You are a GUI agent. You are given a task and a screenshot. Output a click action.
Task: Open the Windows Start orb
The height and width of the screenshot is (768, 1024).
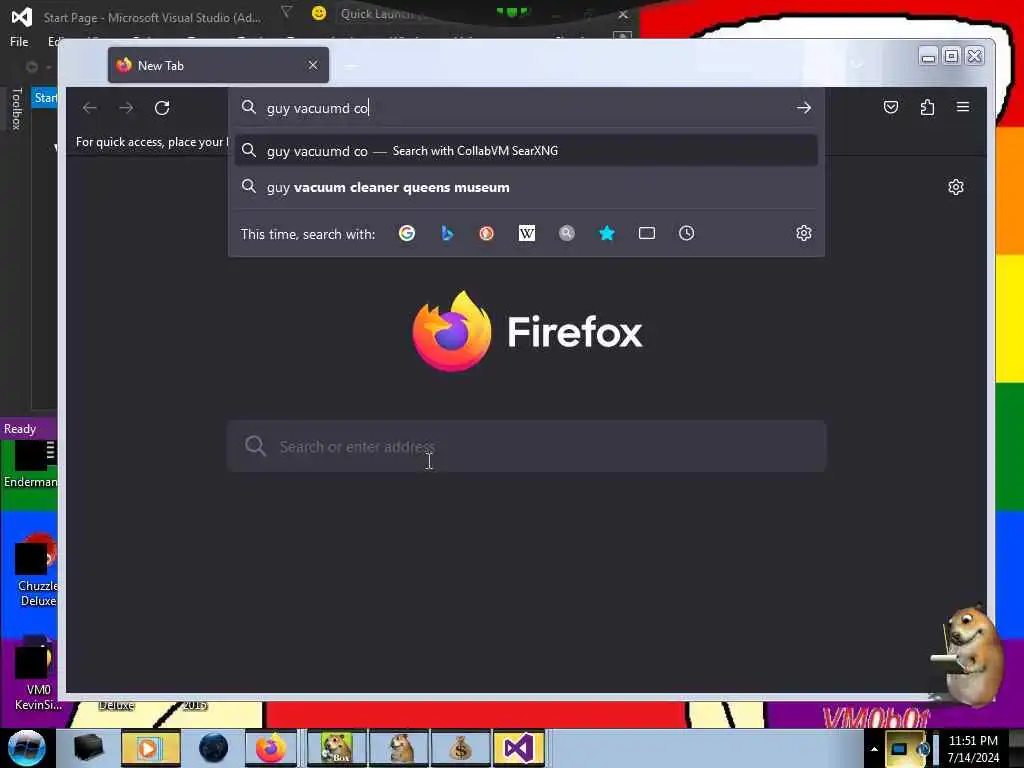click(26, 748)
